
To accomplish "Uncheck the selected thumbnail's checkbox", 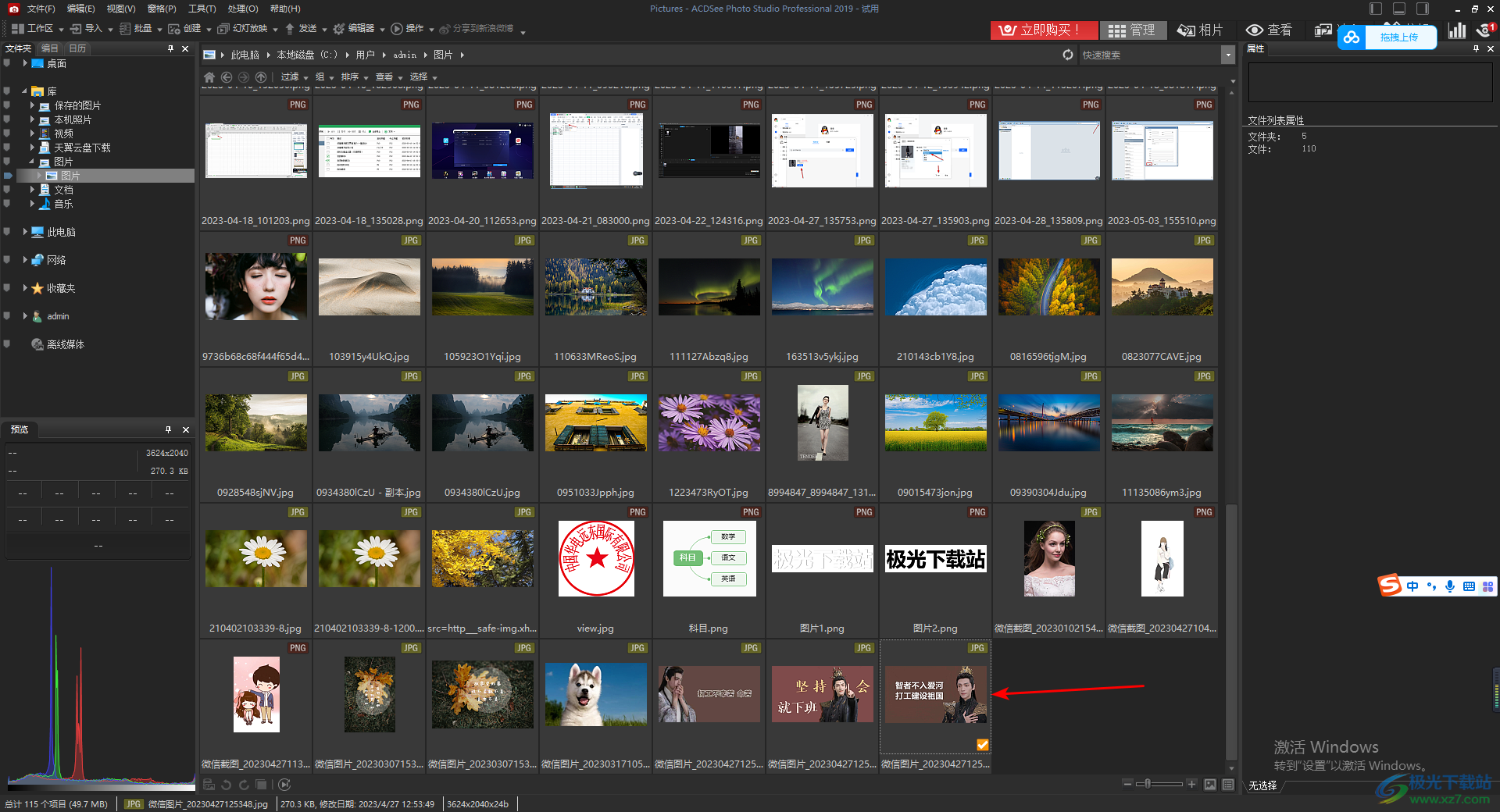I will tap(982, 745).
